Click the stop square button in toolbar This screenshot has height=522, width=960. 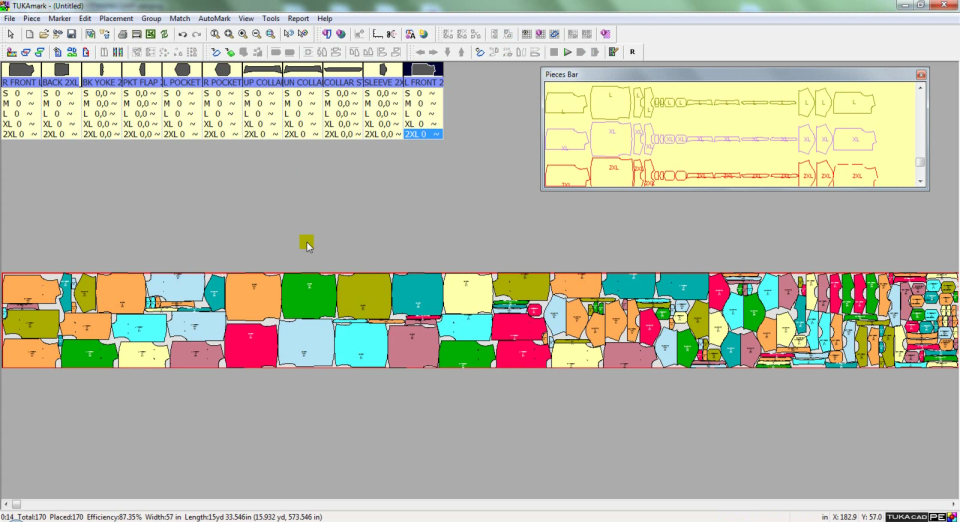[553, 52]
